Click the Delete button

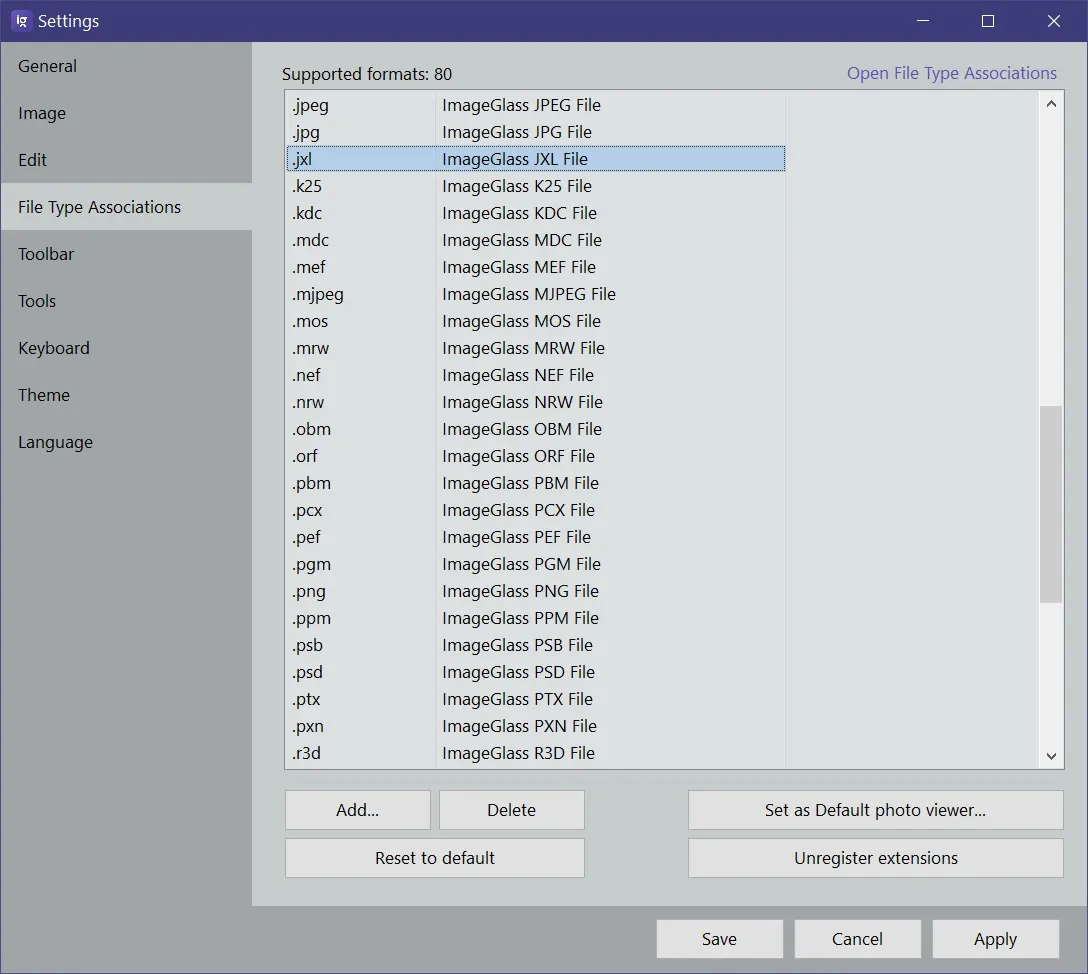[511, 810]
